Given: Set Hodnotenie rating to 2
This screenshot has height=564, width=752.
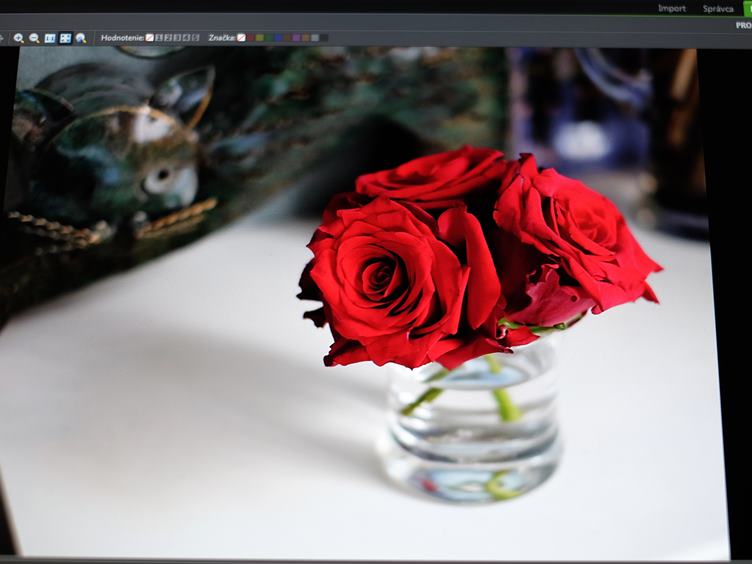Looking at the screenshot, I should tap(168, 37).
